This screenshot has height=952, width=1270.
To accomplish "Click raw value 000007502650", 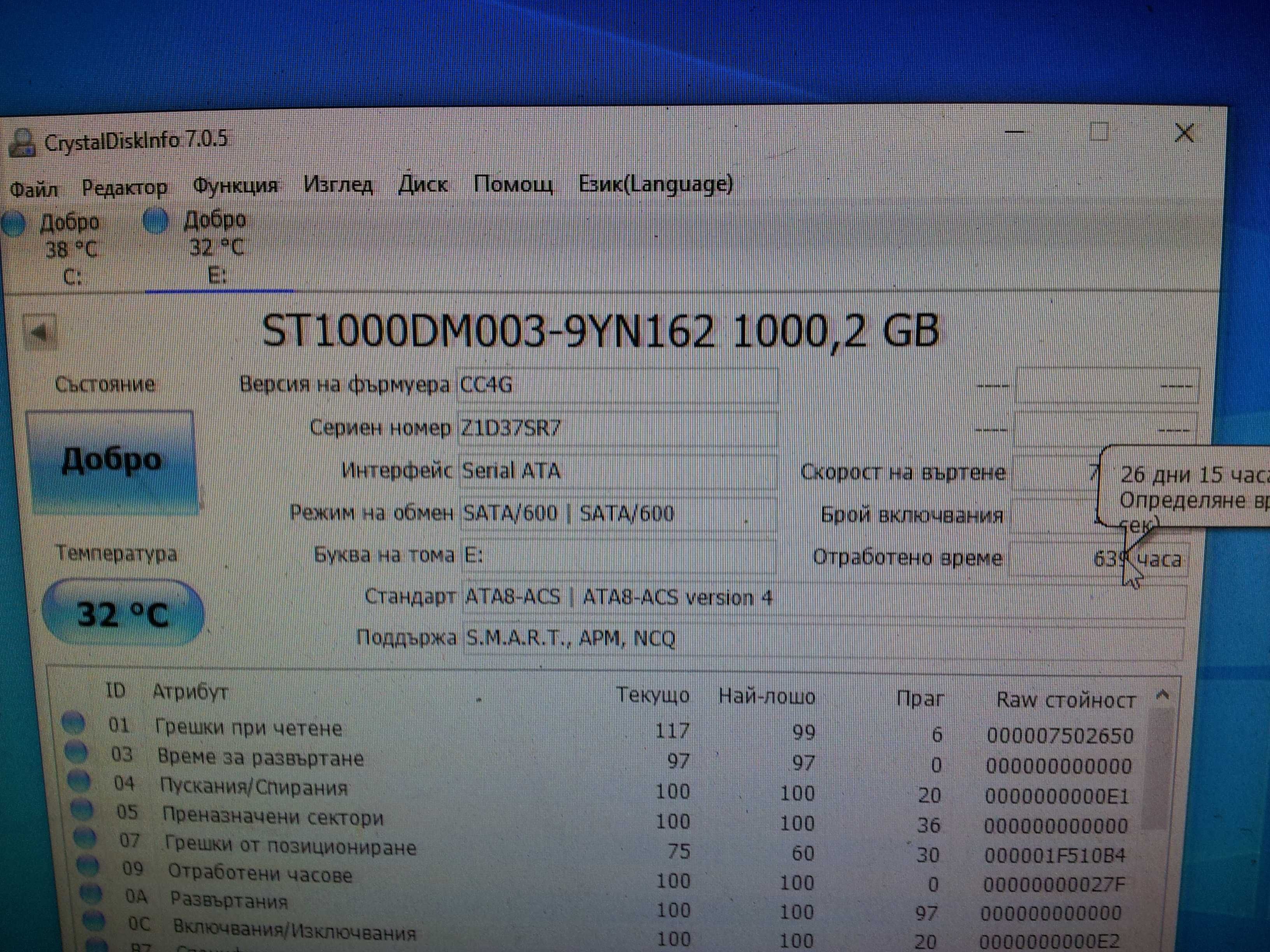I will tap(1060, 736).
